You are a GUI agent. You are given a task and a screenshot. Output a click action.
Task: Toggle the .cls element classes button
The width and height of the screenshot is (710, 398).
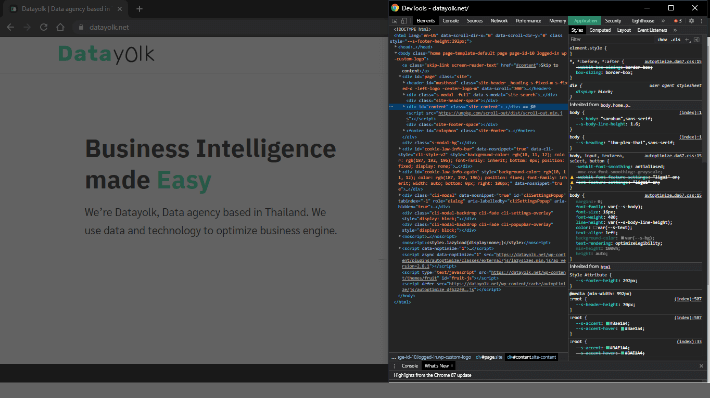tap(675, 40)
